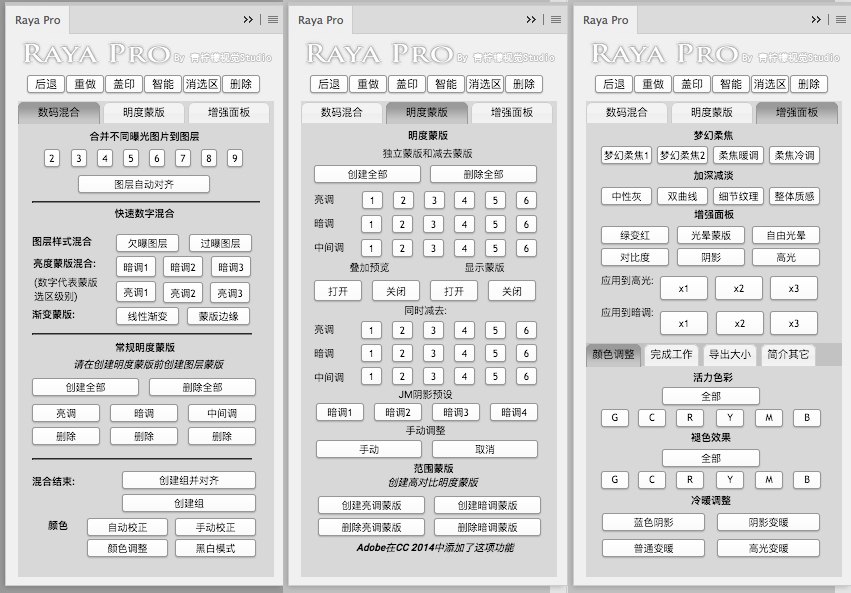
Task: Select 过曝图层 layer style blend
Action: tap(220, 244)
